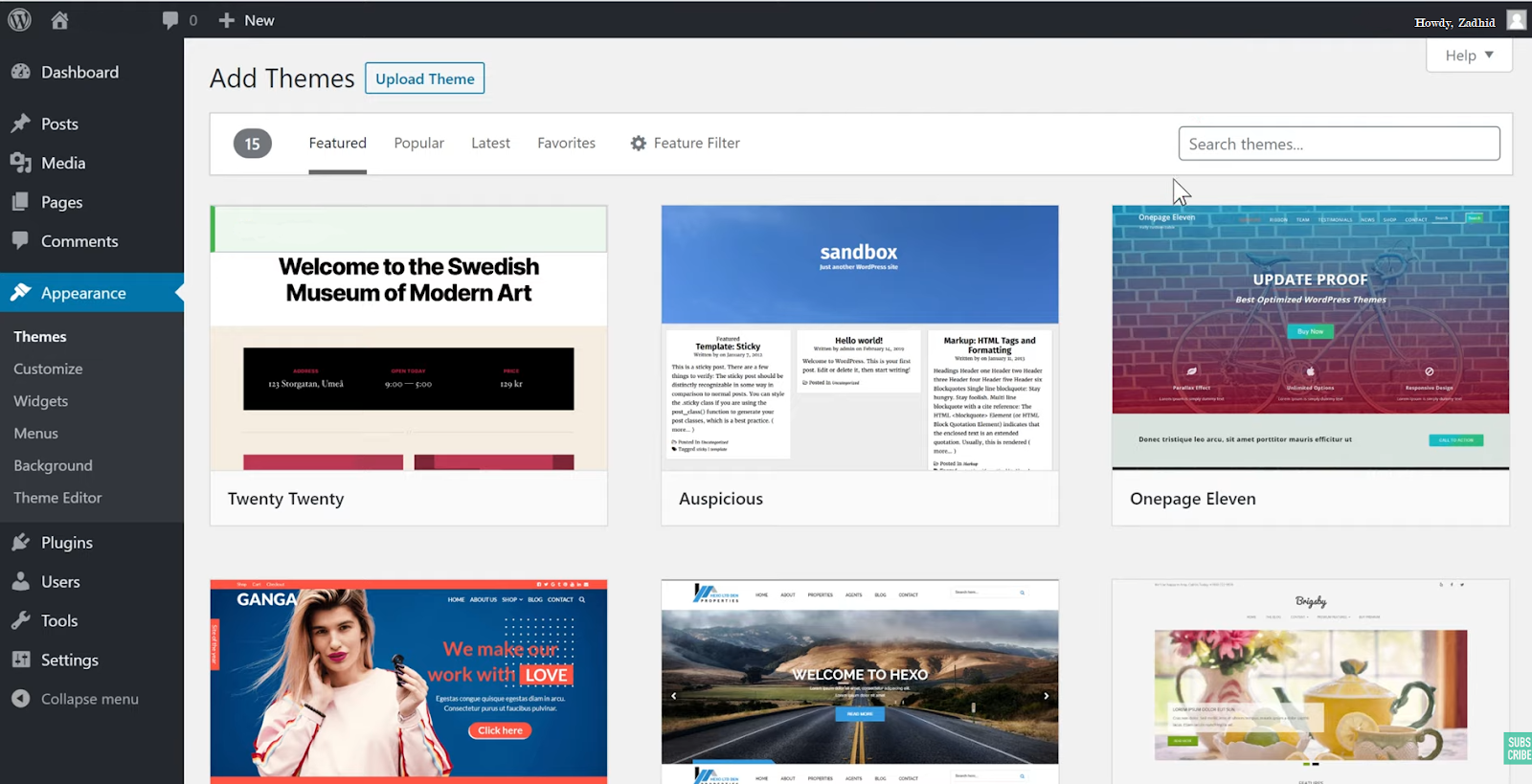Click Howdy, Zadhid account link
The height and width of the screenshot is (784, 1532).
pyautogui.click(x=1454, y=22)
